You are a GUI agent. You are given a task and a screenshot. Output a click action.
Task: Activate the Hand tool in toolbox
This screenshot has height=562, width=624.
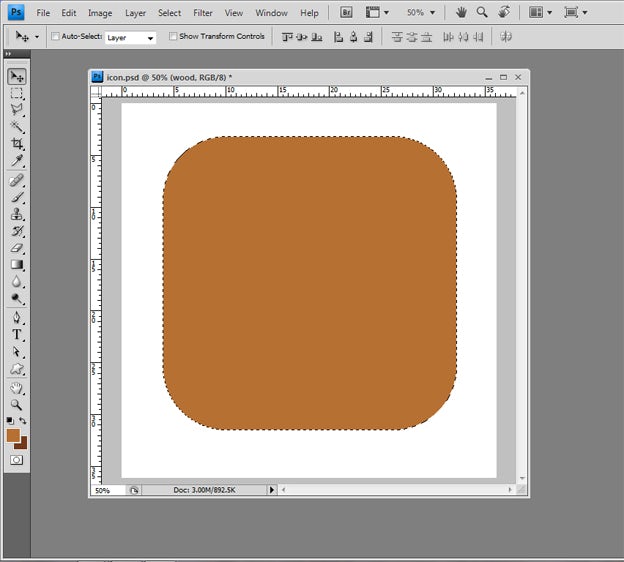click(17, 388)
